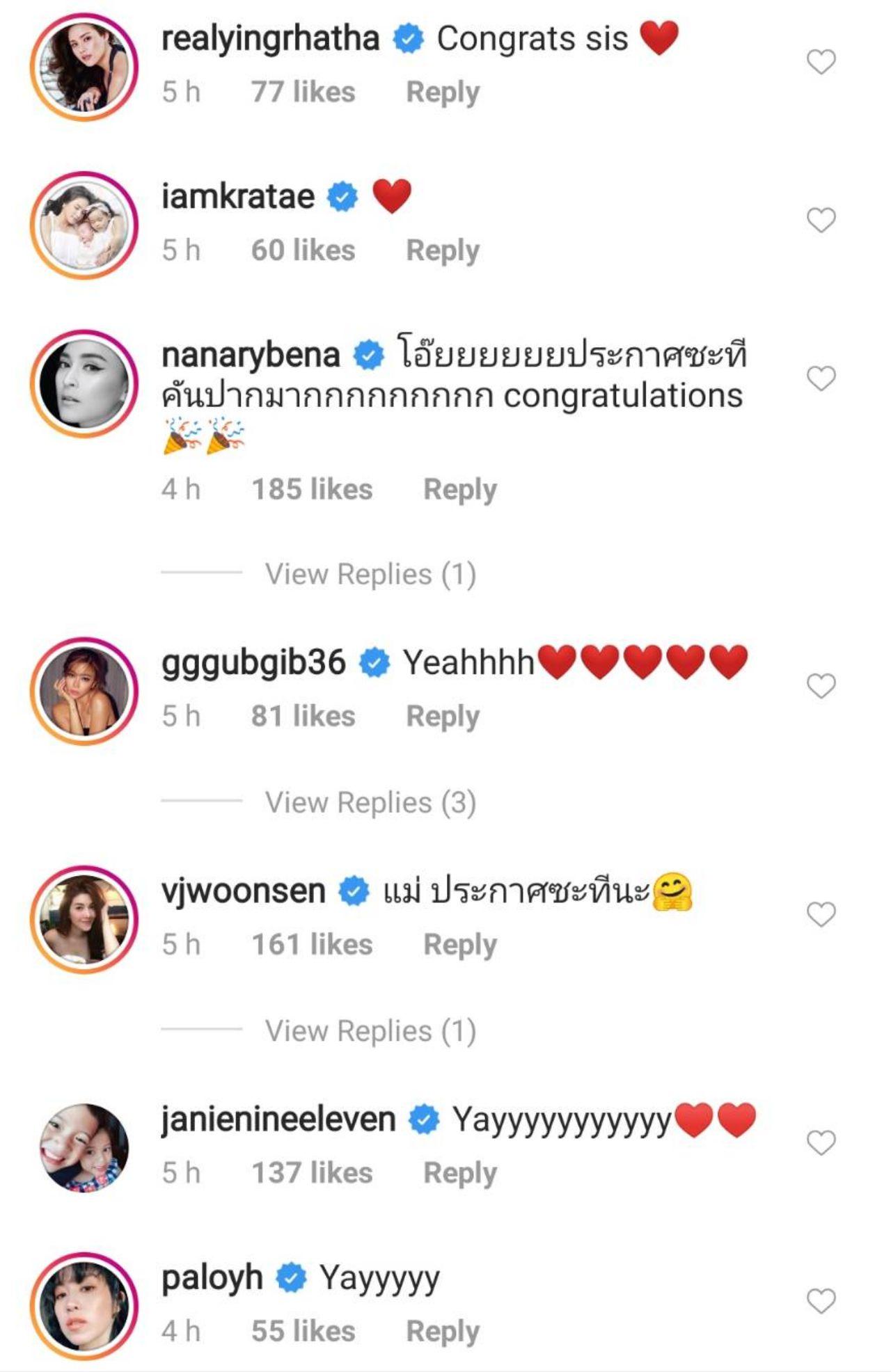Reply to realyingrhatha's comment
Screen dimensions: 891x1372
443,93
